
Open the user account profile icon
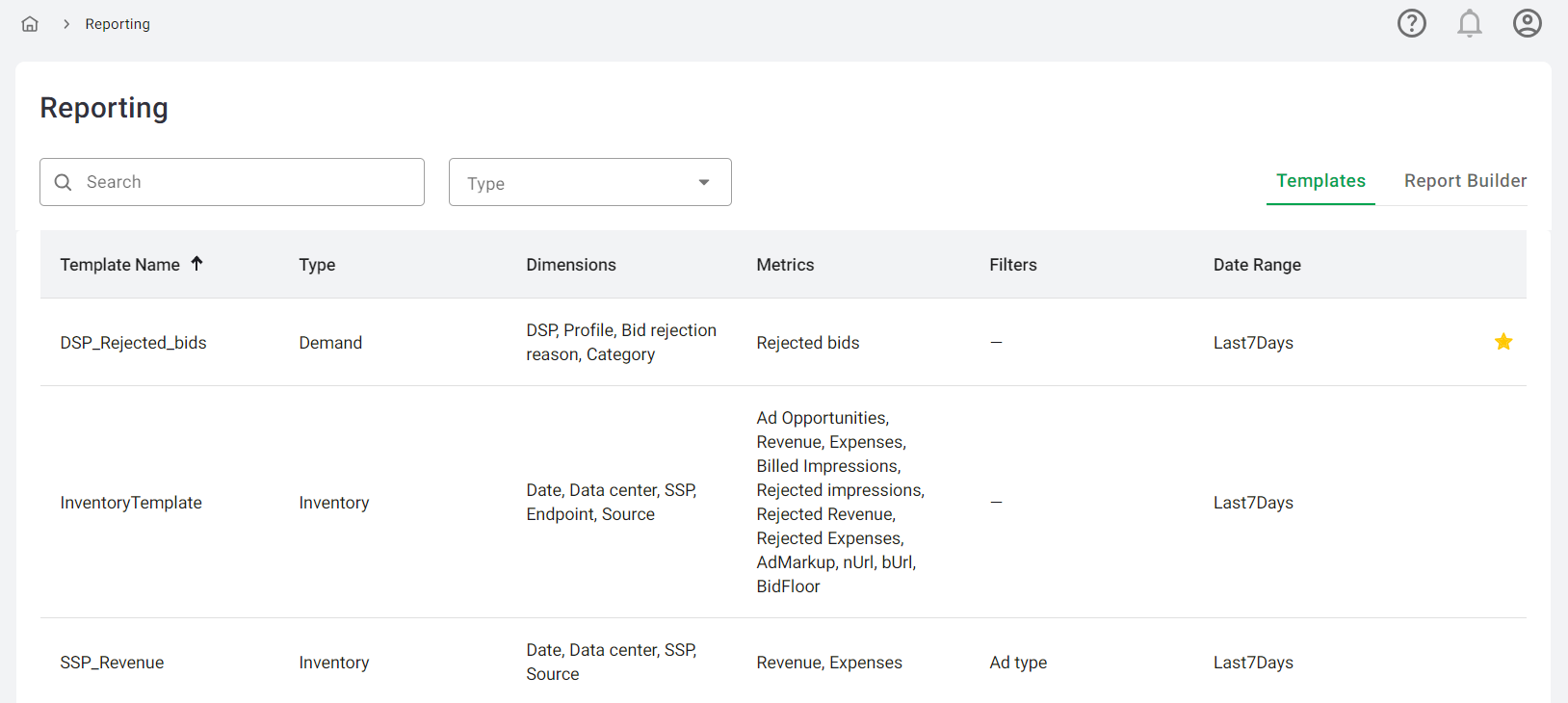(1527, 23)
